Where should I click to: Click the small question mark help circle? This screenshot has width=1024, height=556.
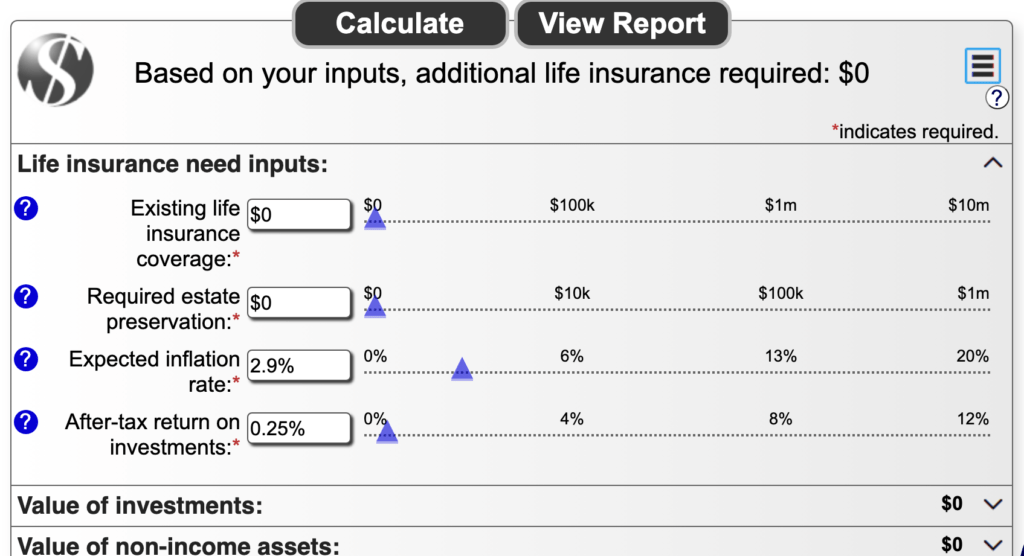coord(997,98)
